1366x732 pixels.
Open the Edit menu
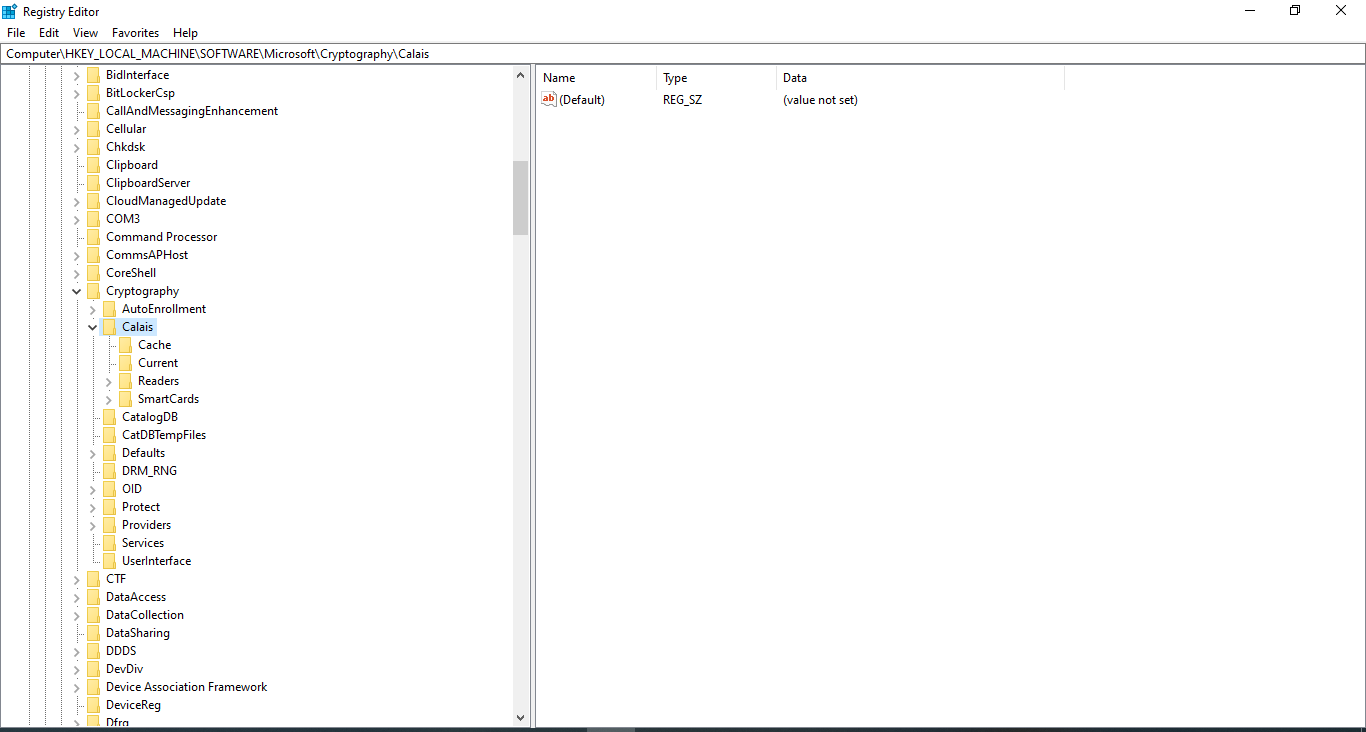[49, 33]
